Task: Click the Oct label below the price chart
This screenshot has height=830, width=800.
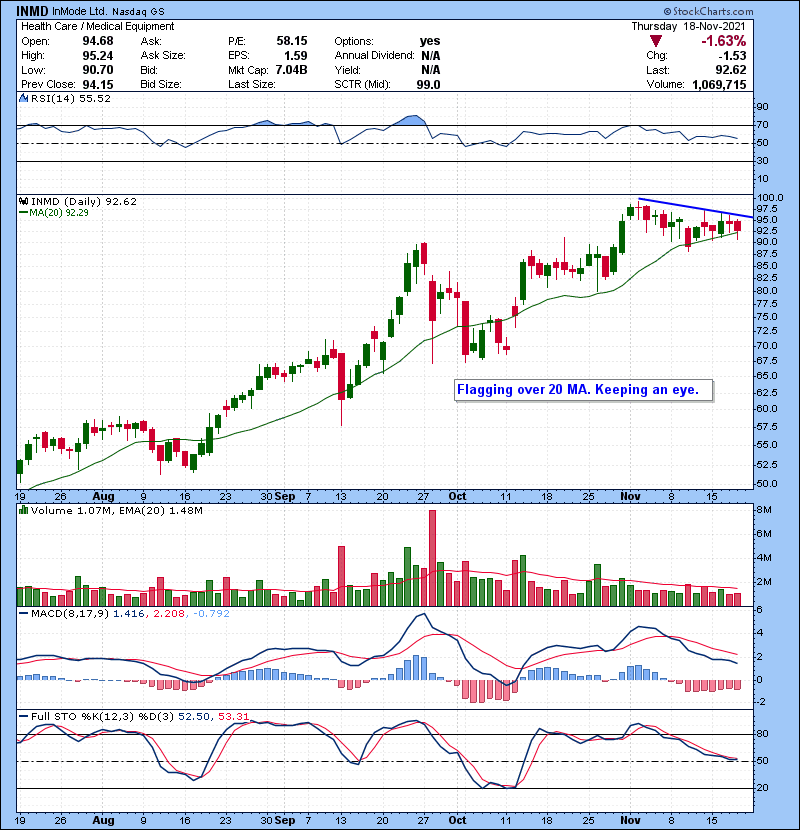Action: tap(457, 497)
